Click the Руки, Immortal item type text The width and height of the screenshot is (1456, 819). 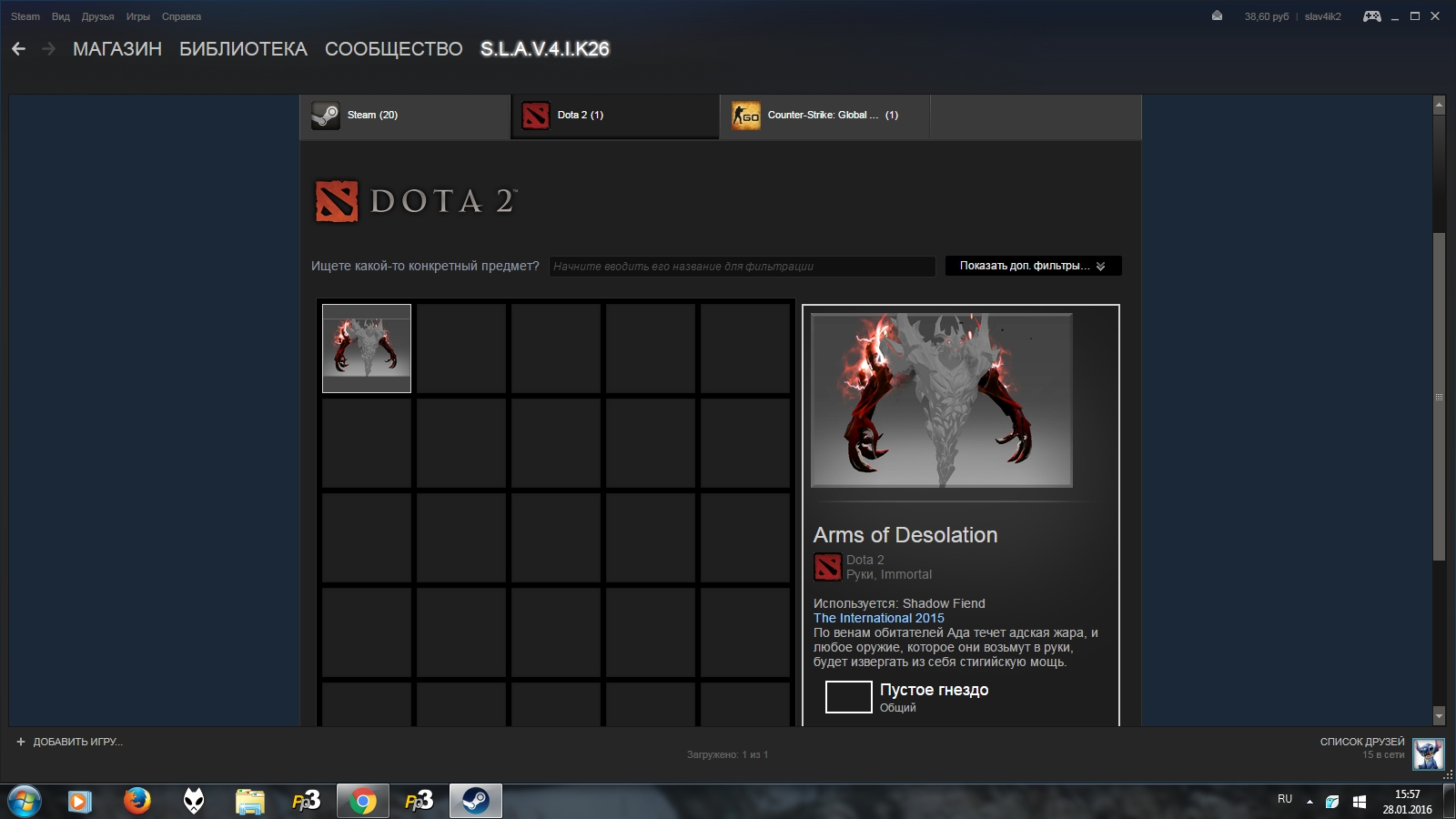click(889, 574)
